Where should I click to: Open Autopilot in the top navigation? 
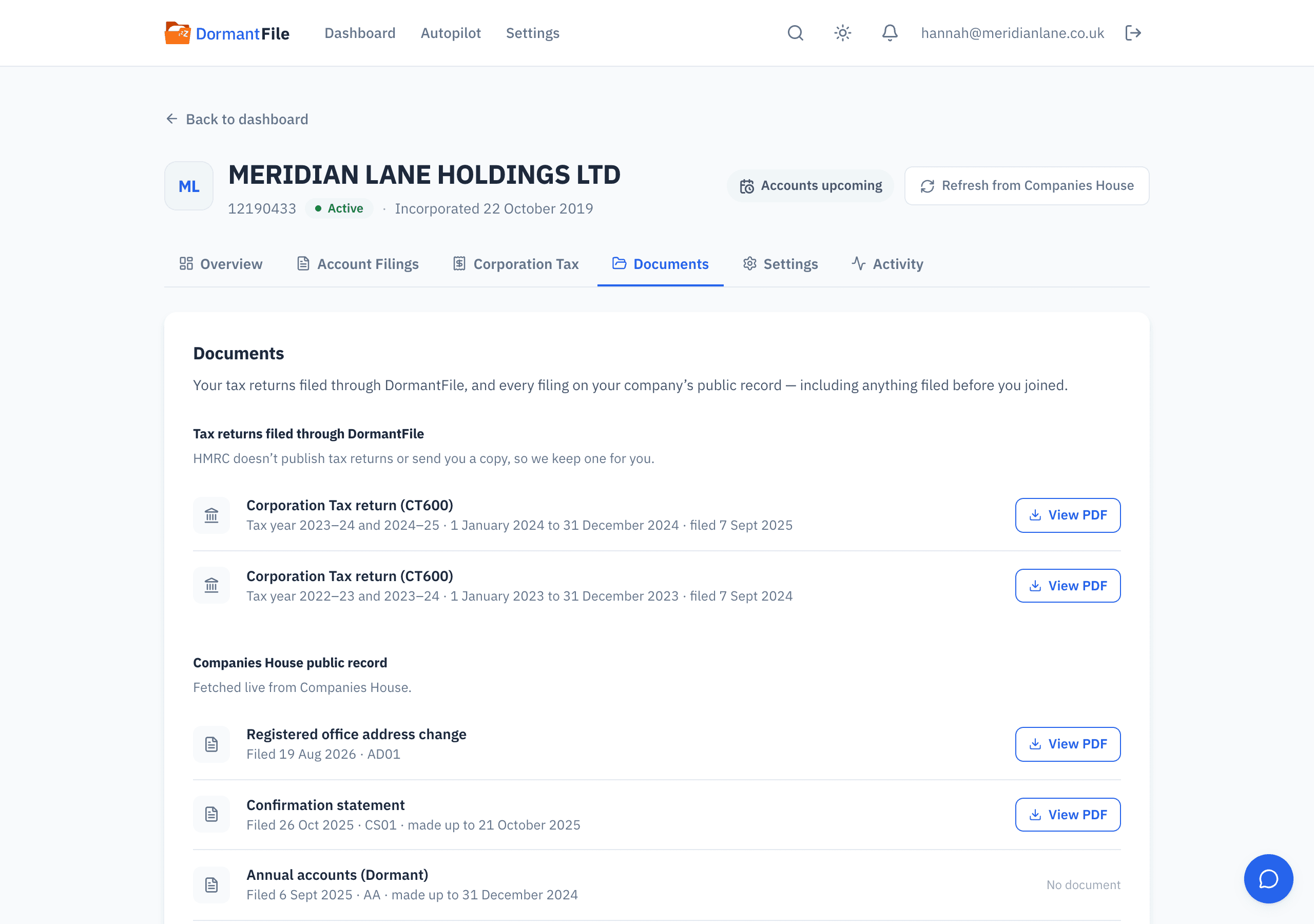(450, 33)
